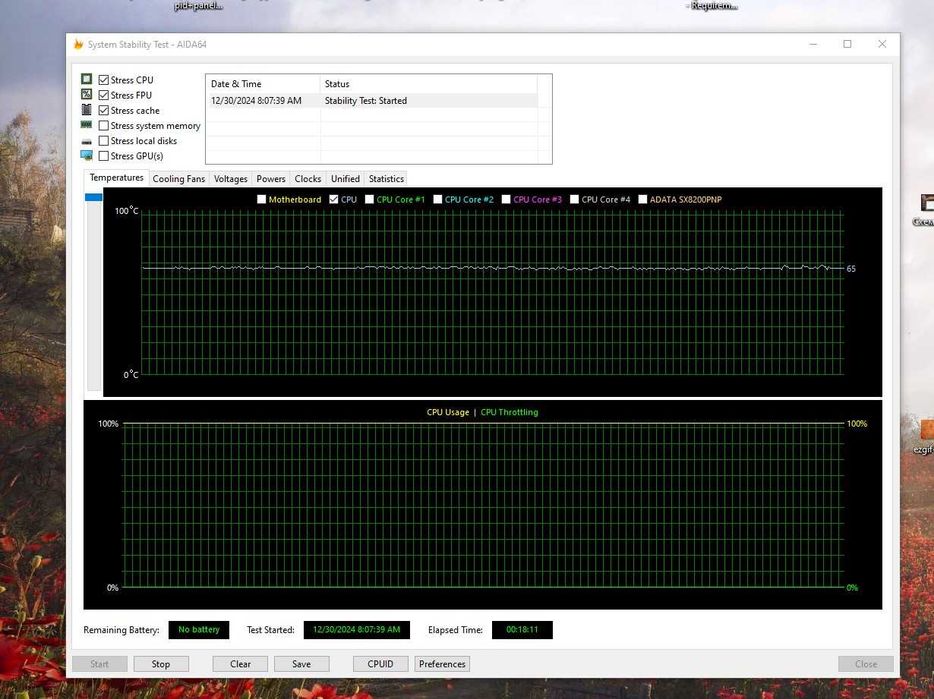
Task: Enable Stress local disks checkbox
Action: coord(104,141)
